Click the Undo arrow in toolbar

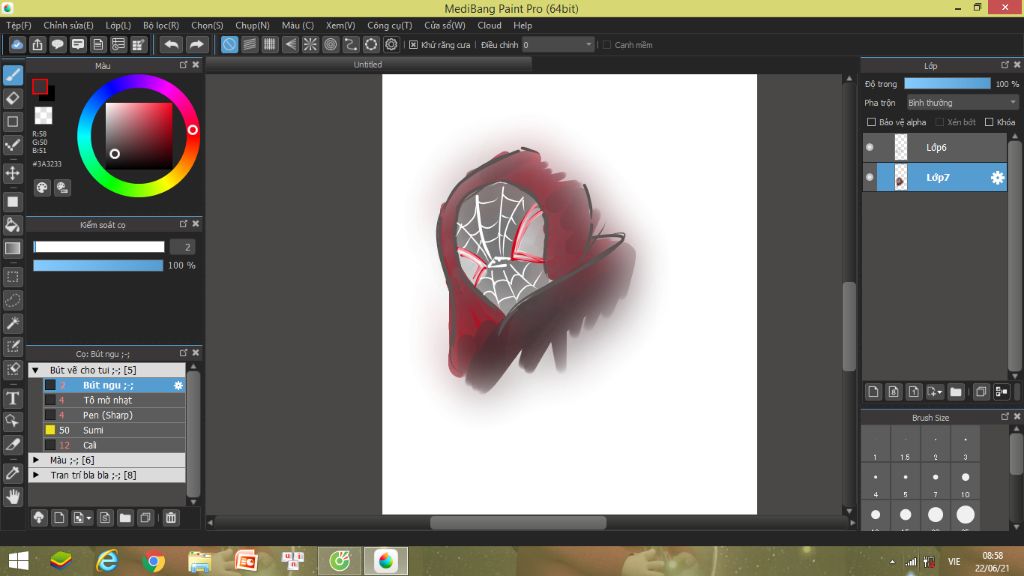(171, 44)
